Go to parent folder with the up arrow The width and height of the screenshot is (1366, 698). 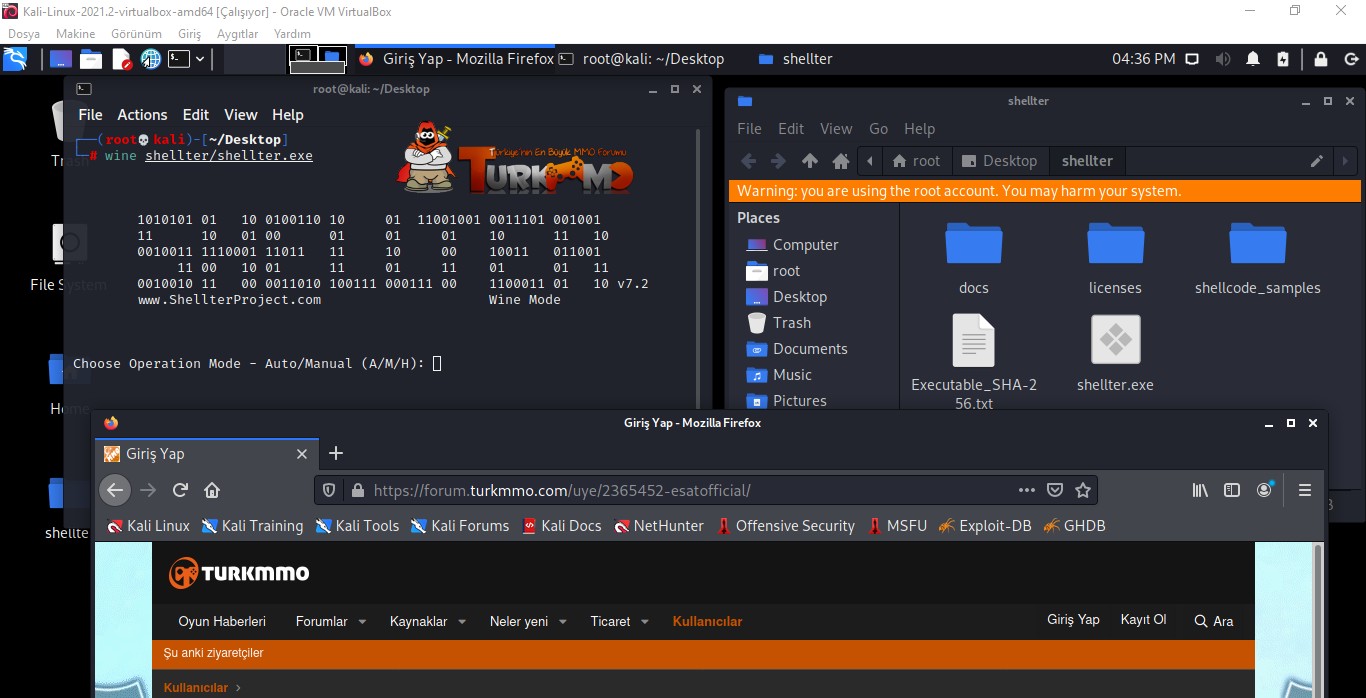pos(810,161)
